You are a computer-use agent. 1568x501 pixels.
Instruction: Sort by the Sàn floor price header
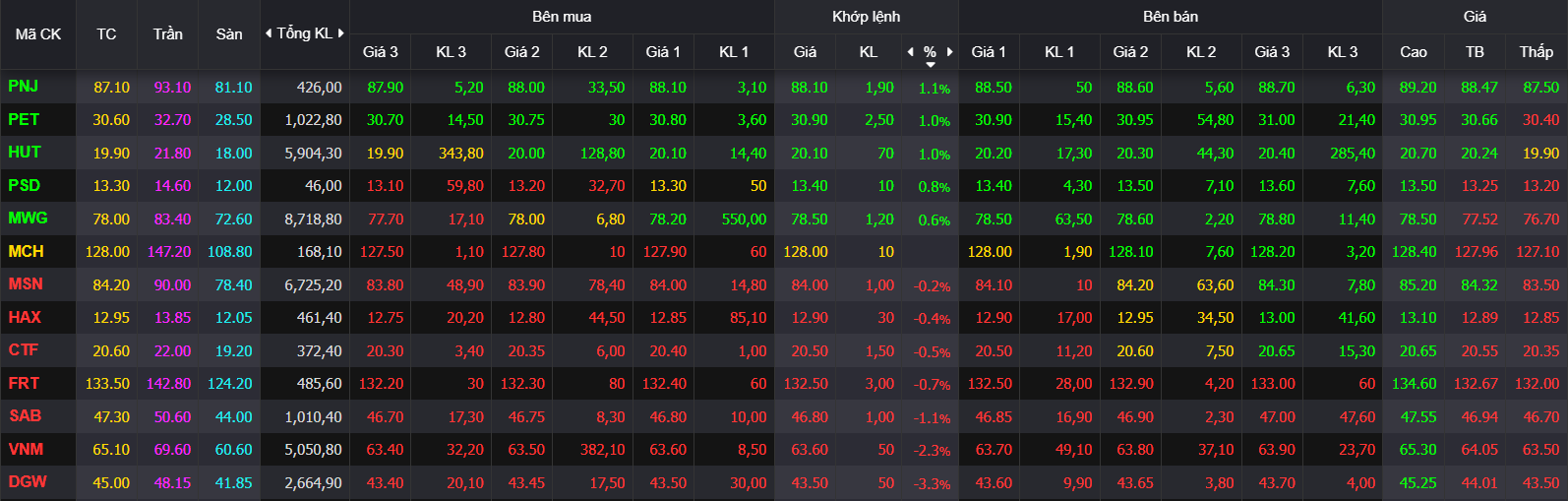(229, 34)
